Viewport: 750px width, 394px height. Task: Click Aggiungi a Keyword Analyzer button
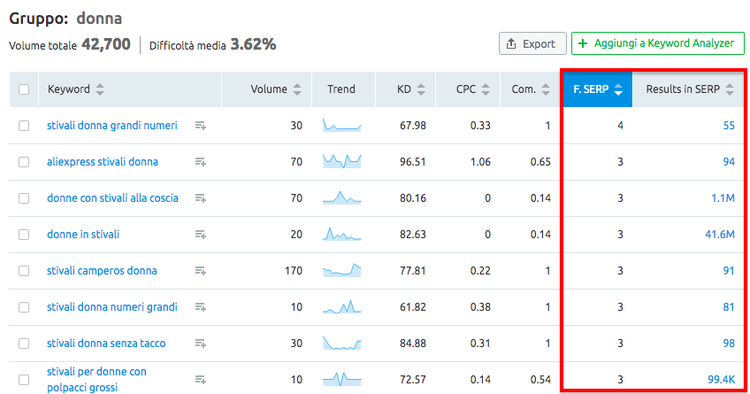point(658,44)
